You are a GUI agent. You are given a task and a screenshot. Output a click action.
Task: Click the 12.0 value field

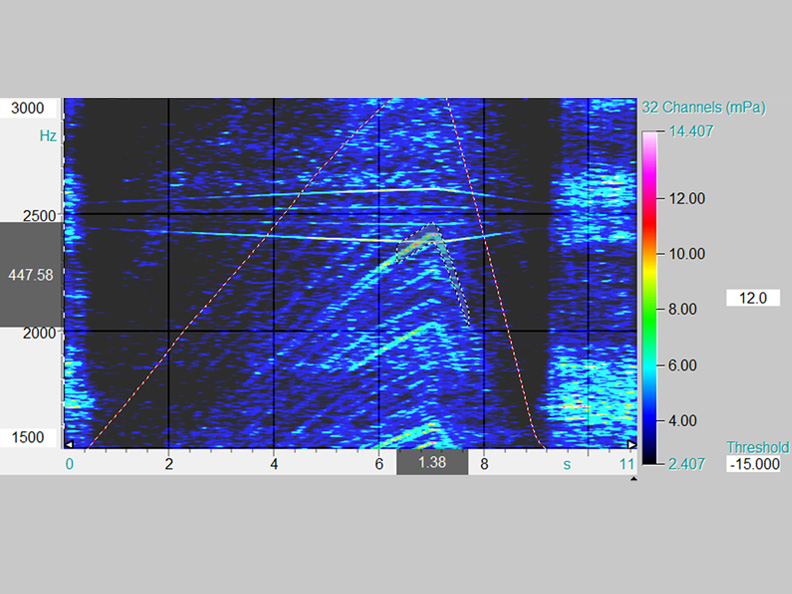(x=753, y=298)
